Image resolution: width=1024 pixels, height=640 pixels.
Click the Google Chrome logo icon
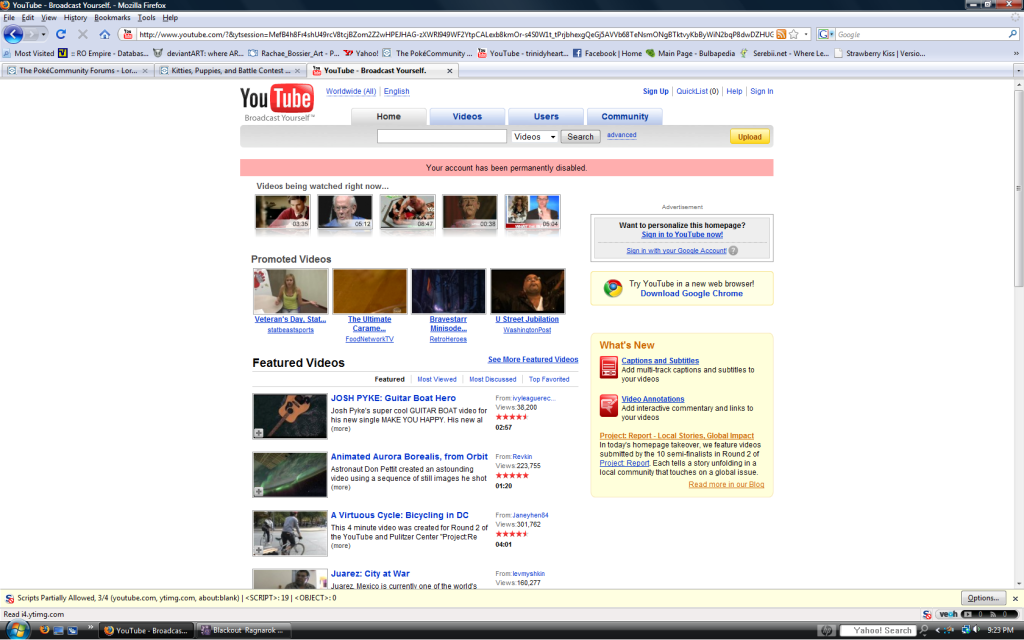coord(612,288)
